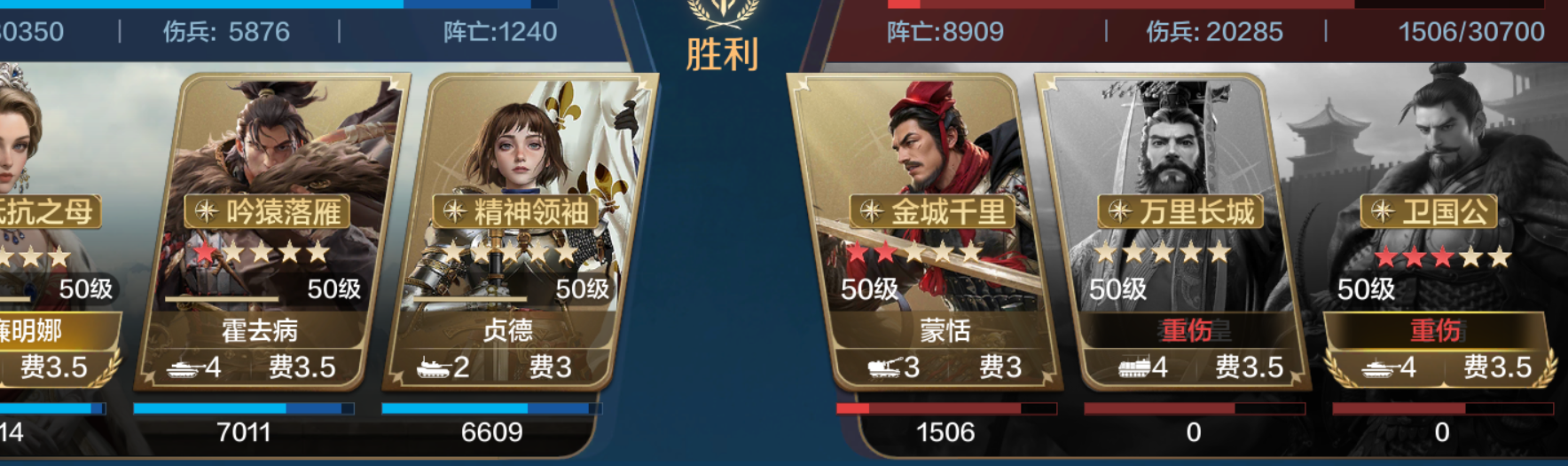Click the armored vehicle icon under 万里长城 card

click(x=1133, y=367)
